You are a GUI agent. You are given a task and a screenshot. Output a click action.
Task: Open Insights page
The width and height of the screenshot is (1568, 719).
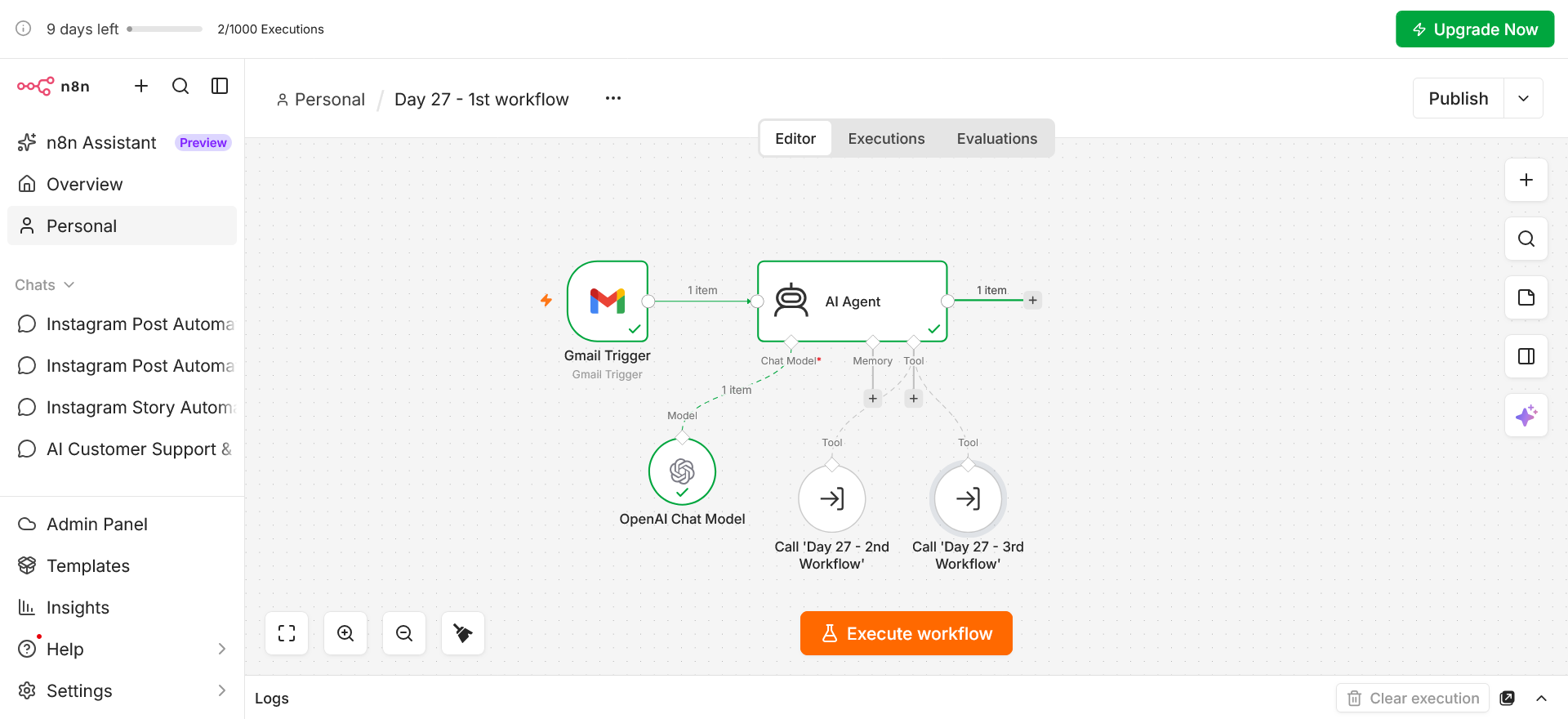point(122,608)
